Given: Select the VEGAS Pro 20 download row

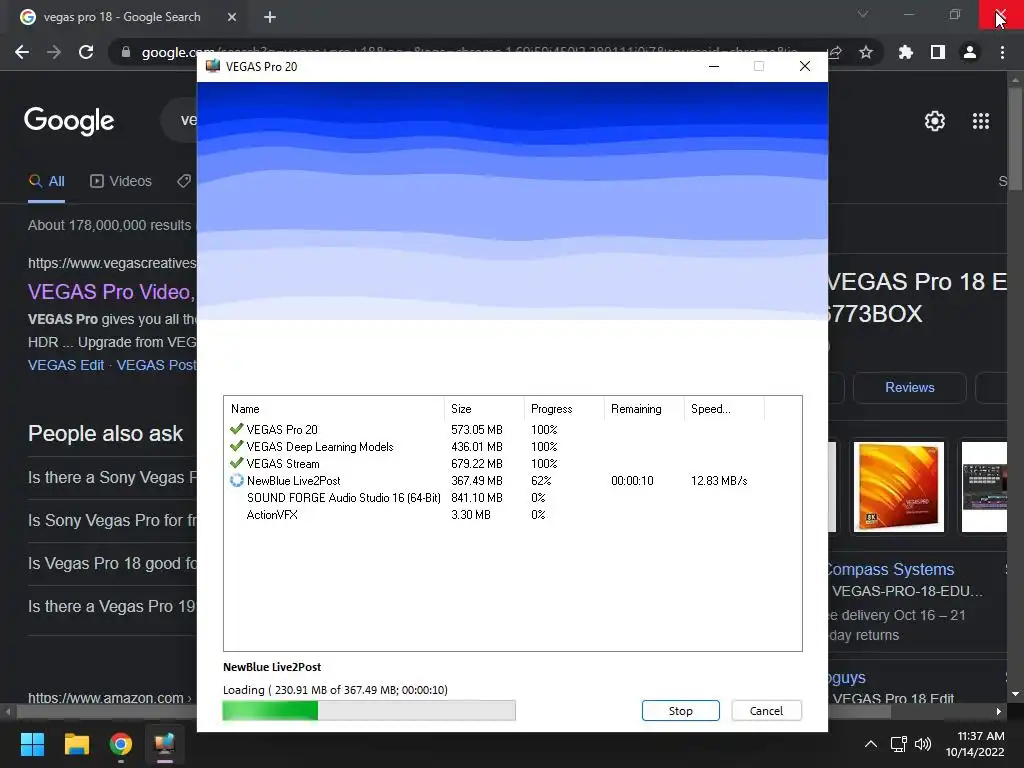Looking at the screenshot, I should click(x=512, y=430).
